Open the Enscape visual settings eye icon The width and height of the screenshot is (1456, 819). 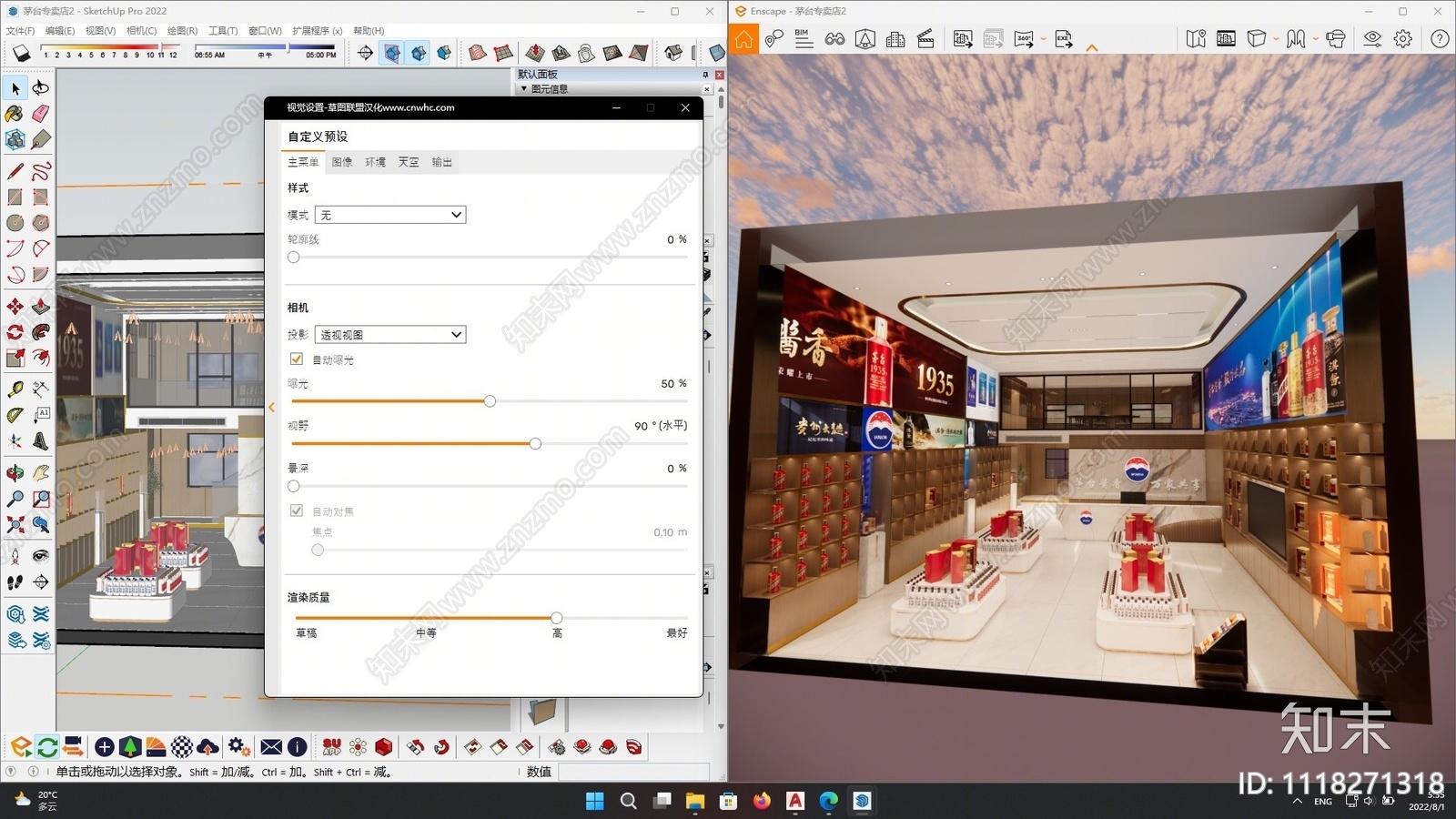(x=1372, y=39)
